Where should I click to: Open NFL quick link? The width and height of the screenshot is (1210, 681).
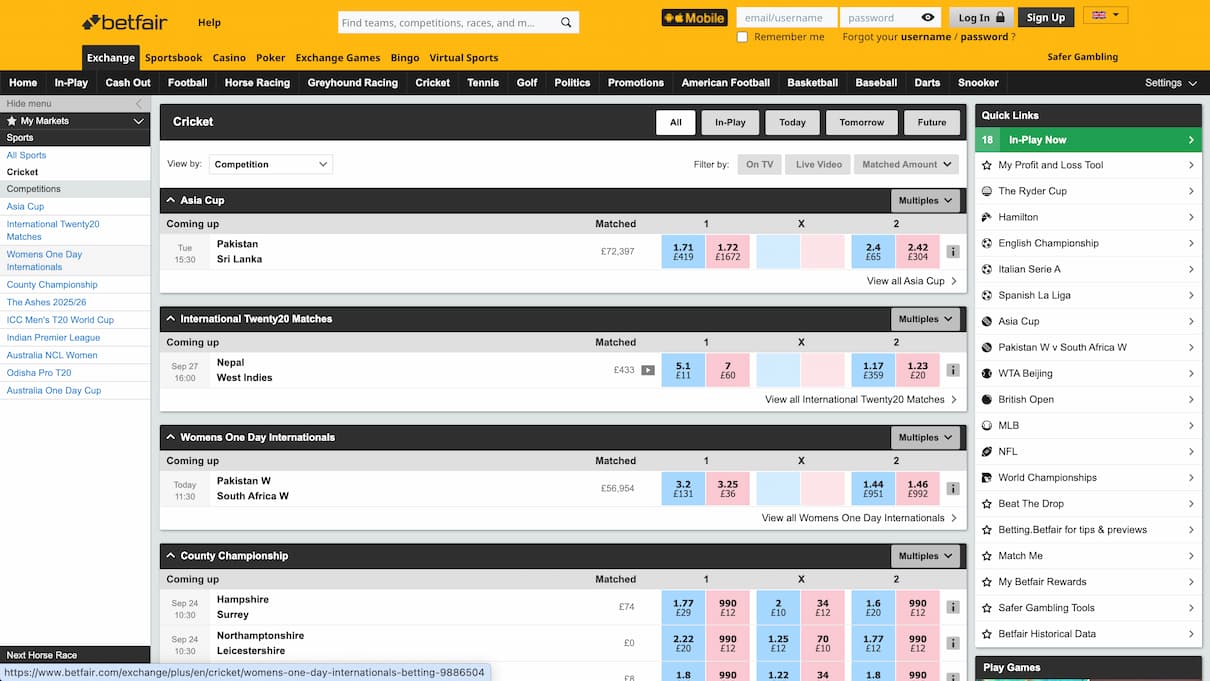click(x=1088, y=451)
